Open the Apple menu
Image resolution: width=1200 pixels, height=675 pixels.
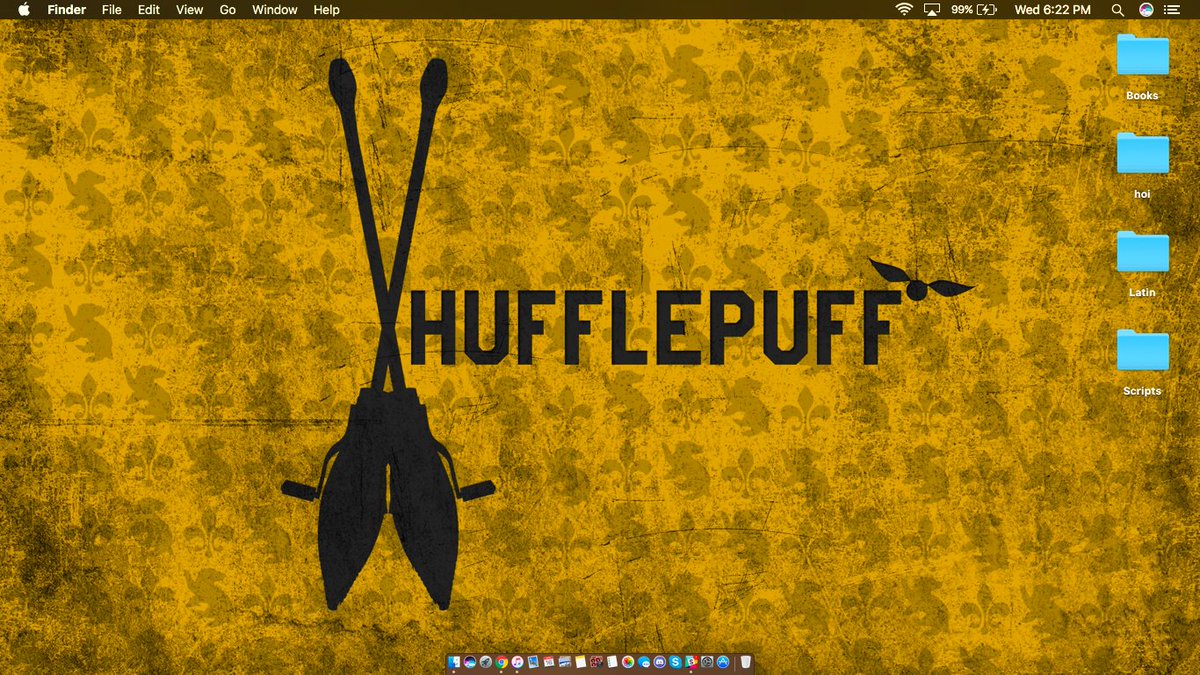tap(24, 10)
